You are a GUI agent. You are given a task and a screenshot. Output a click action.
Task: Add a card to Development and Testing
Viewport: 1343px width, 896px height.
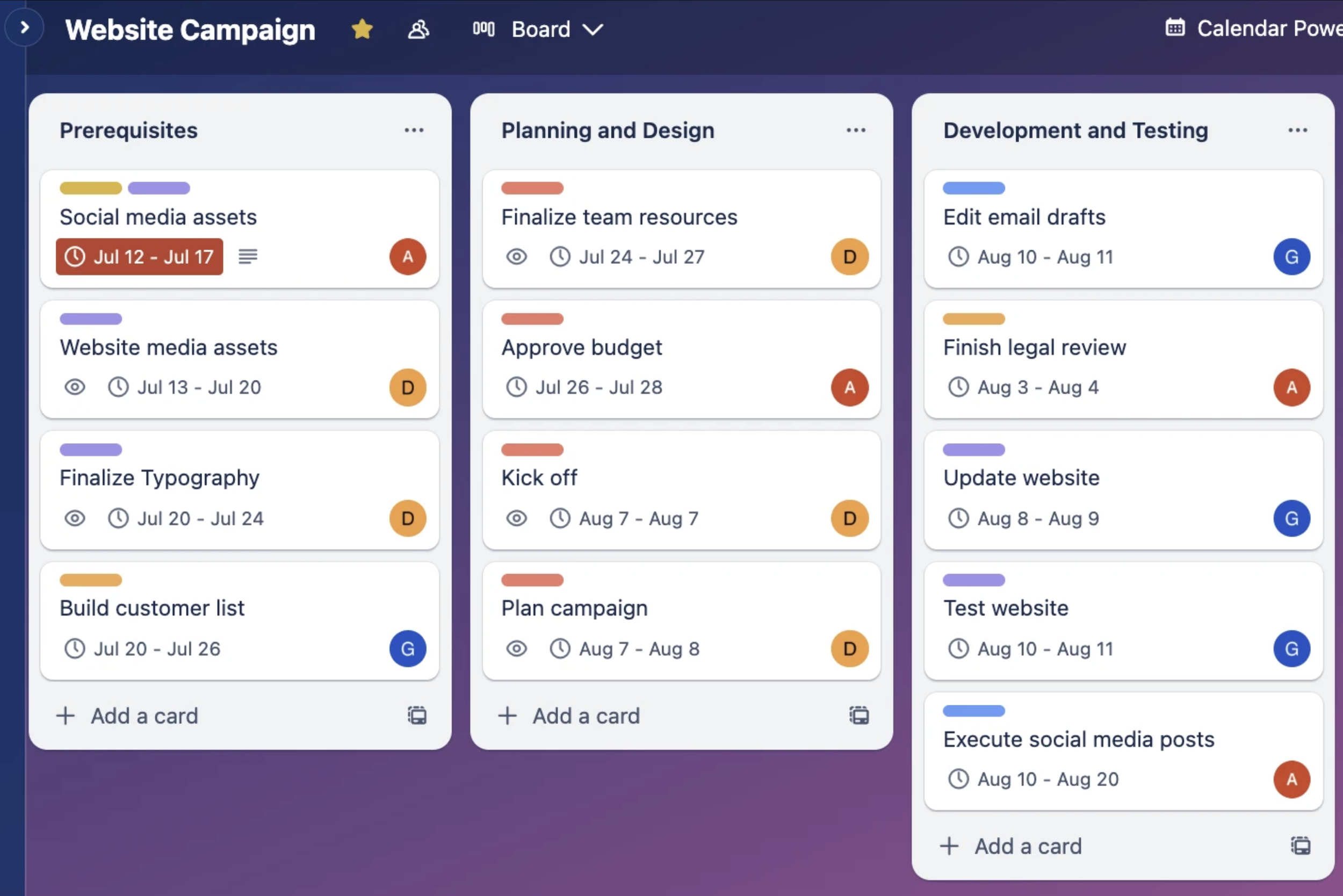[1012, 846]
